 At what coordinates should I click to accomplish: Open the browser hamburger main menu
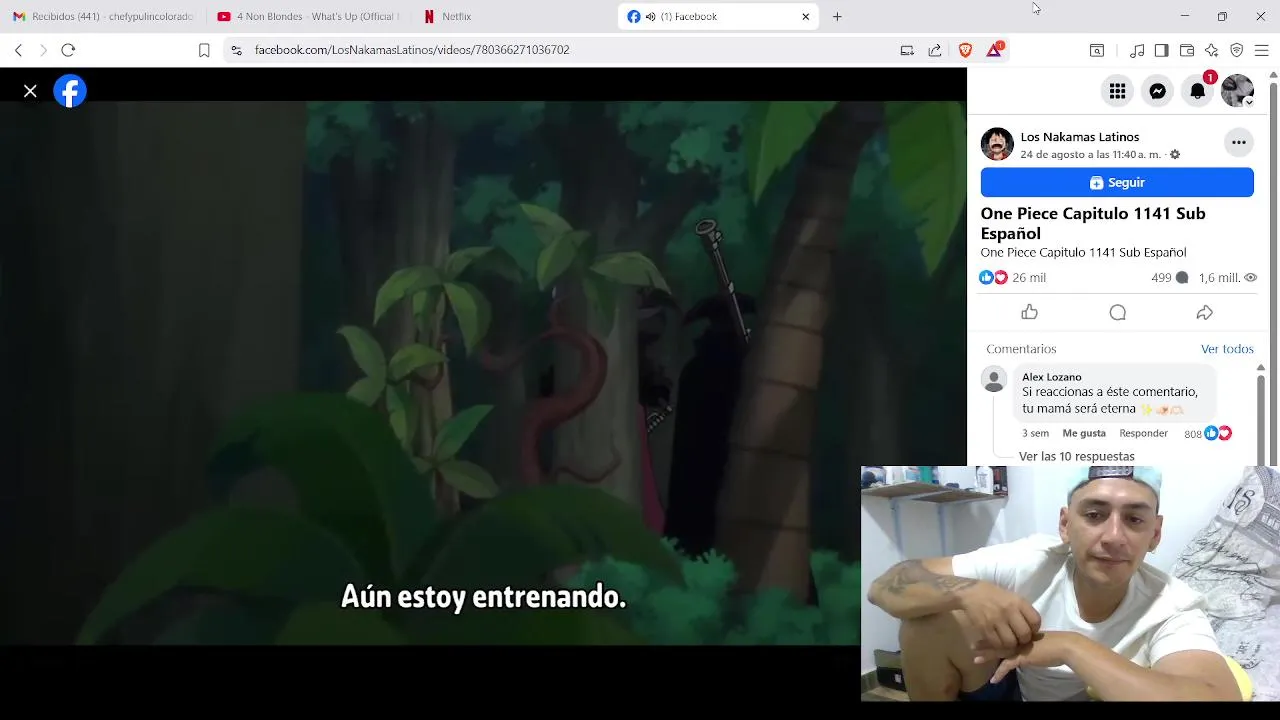click(1261, 50)
